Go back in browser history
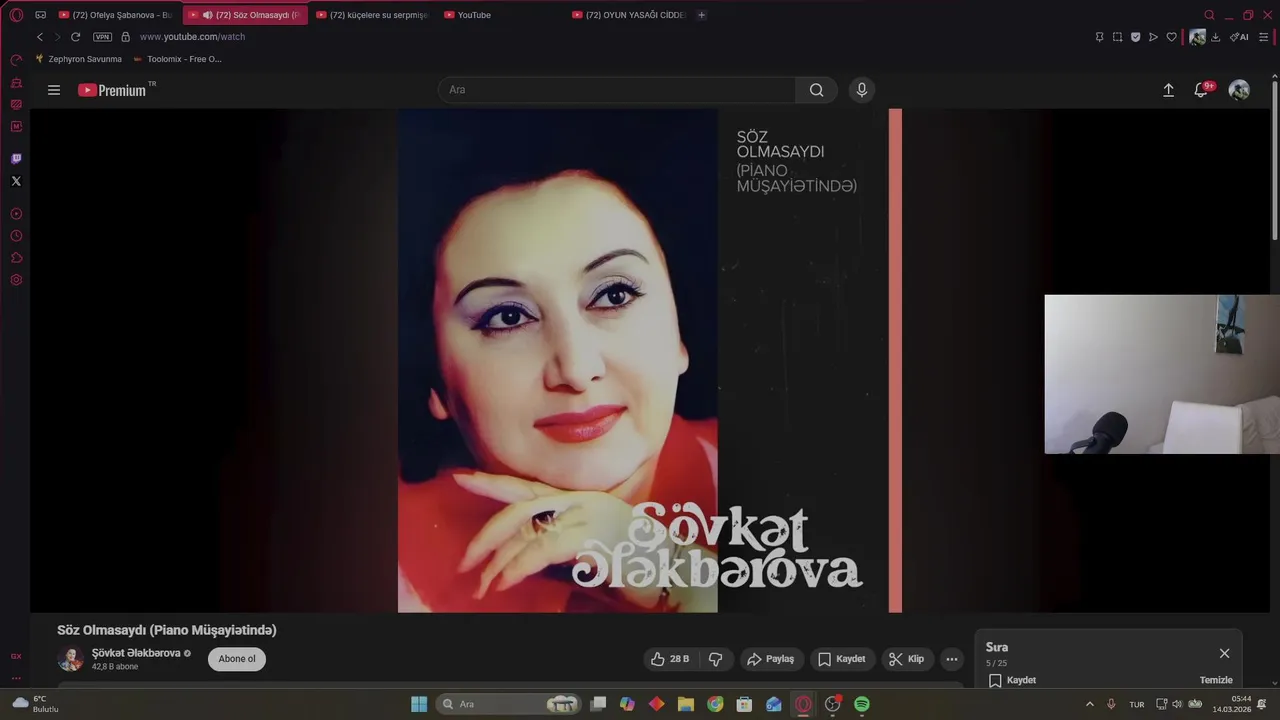The height and width of the screenshot is (720, 1280). 40,37
